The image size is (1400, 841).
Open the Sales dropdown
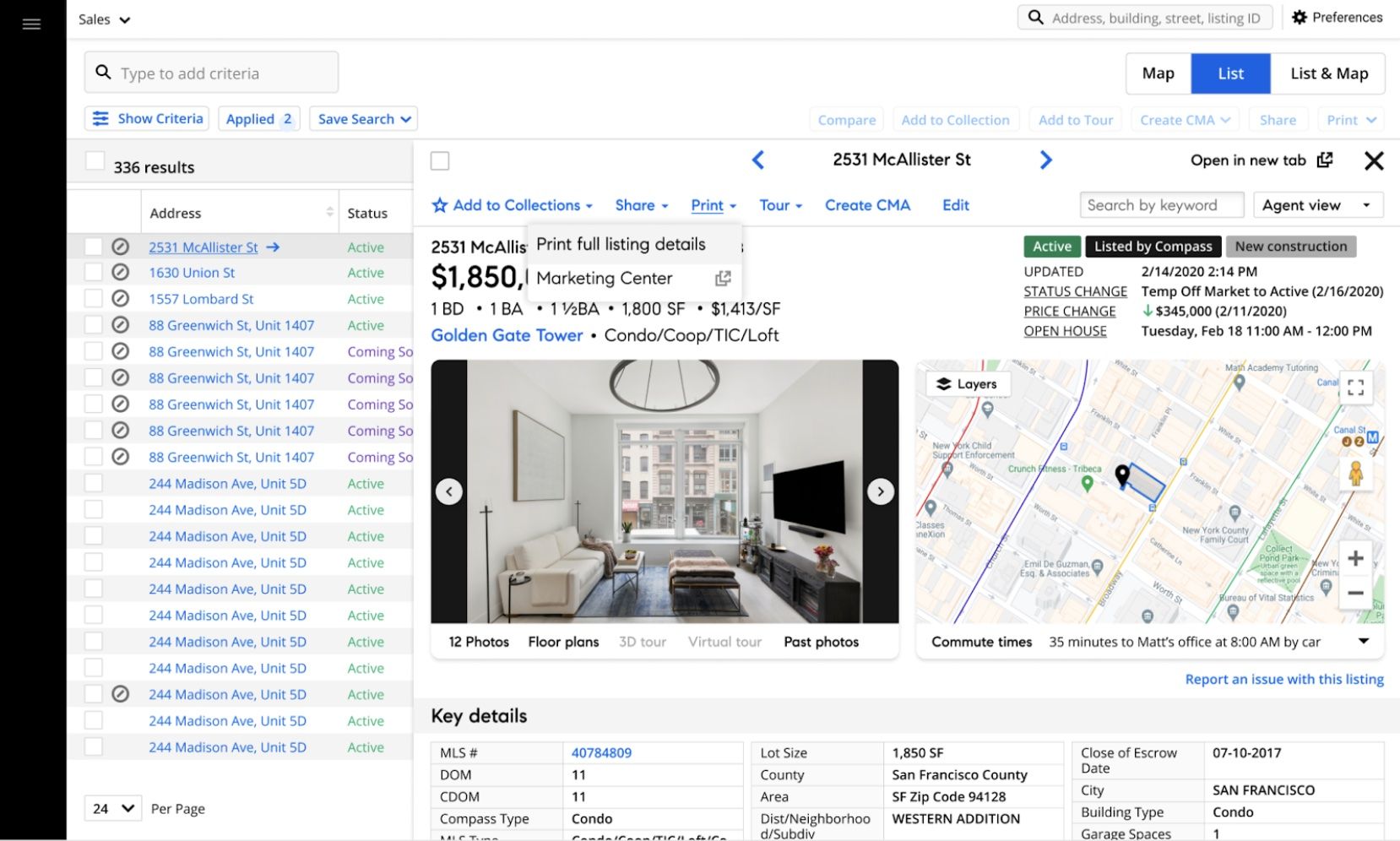pos(104,19)
